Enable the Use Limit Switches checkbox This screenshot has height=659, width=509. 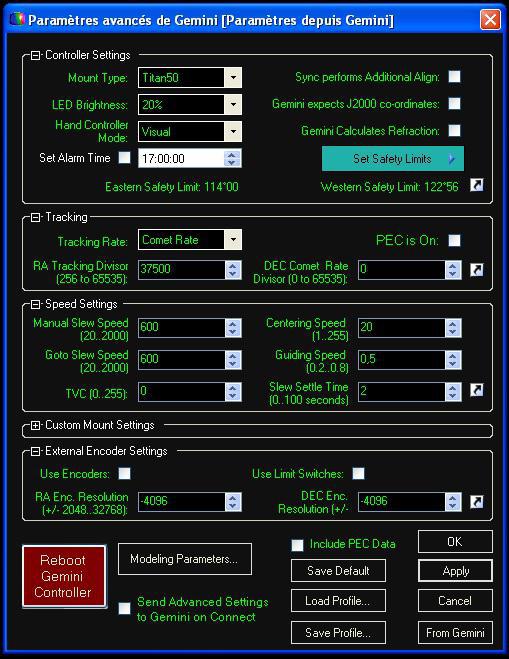click(x=359, y=473)
